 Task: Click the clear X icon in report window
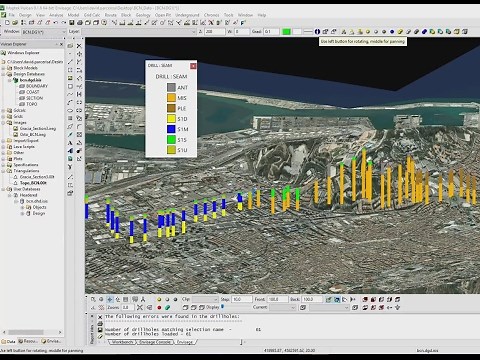coord(100,317)
